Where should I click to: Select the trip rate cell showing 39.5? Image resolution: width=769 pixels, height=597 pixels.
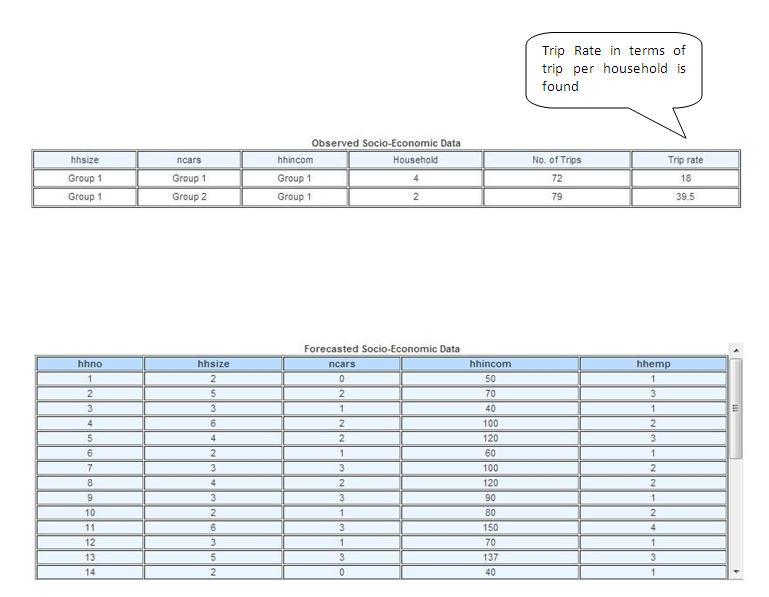point(685,197)
